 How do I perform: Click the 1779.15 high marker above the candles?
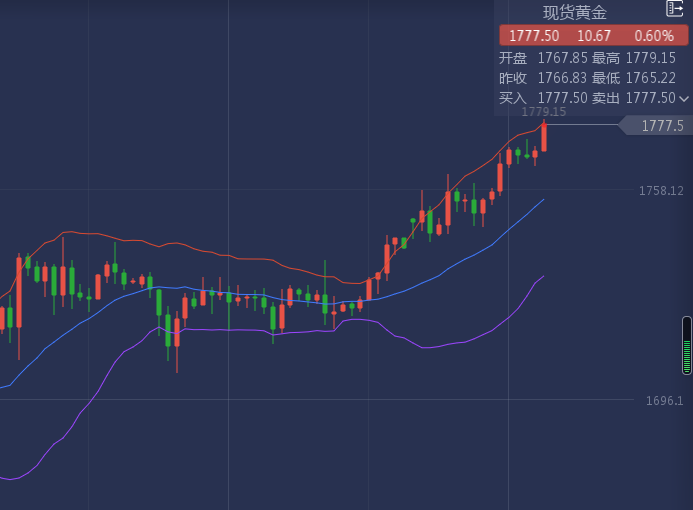(x=544, y=112)
